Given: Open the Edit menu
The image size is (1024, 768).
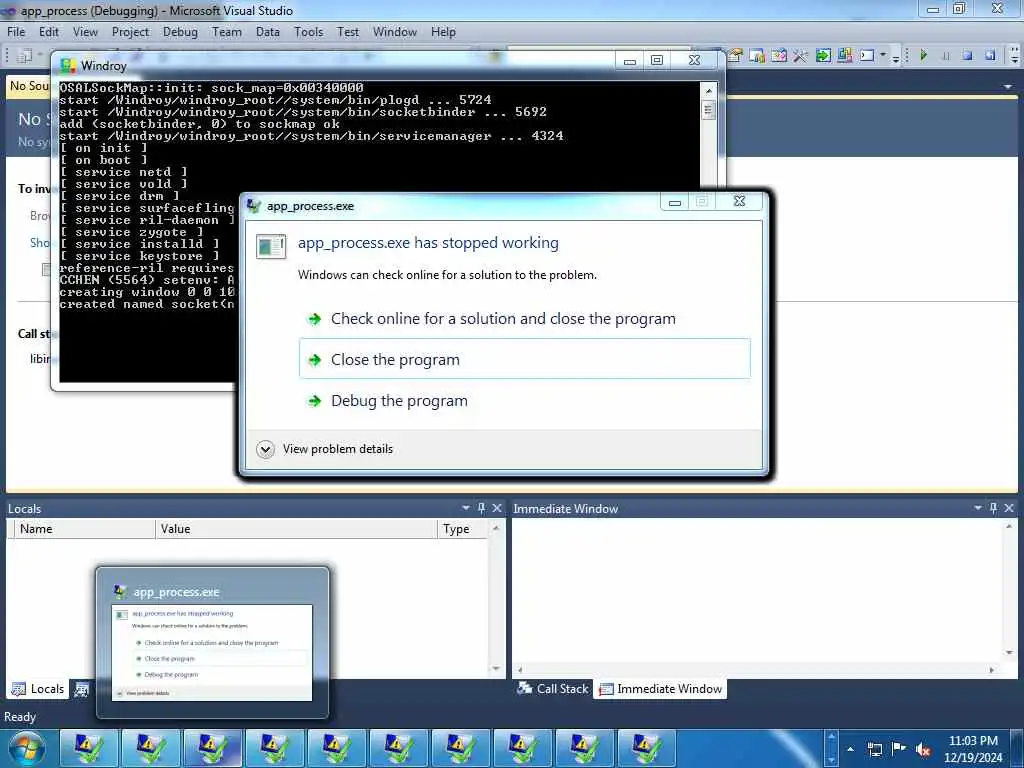Looking at the screenshot, I should tap(49, 32).
